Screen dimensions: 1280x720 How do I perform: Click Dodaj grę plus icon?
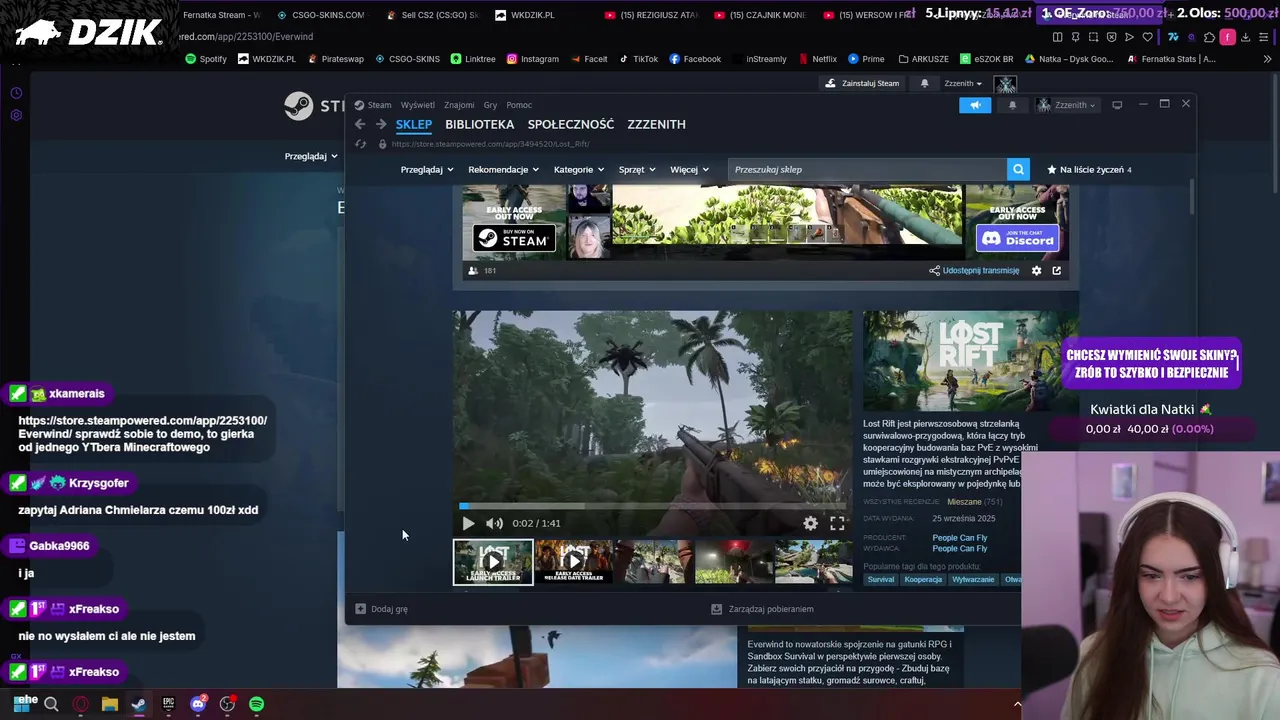(x=360, y=609)
